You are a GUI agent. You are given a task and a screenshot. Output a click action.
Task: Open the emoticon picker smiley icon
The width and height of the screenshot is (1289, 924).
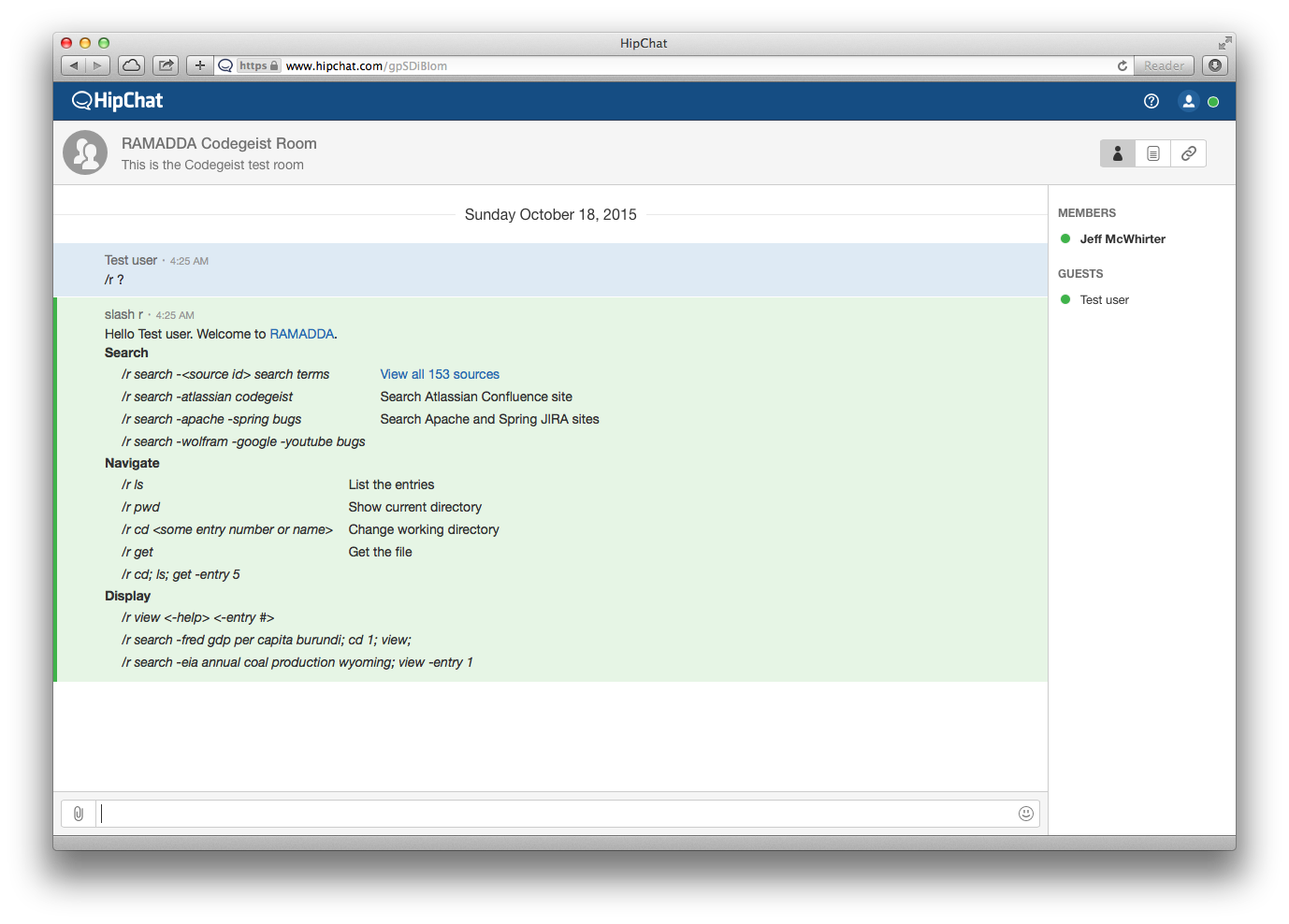(1026, 814)
